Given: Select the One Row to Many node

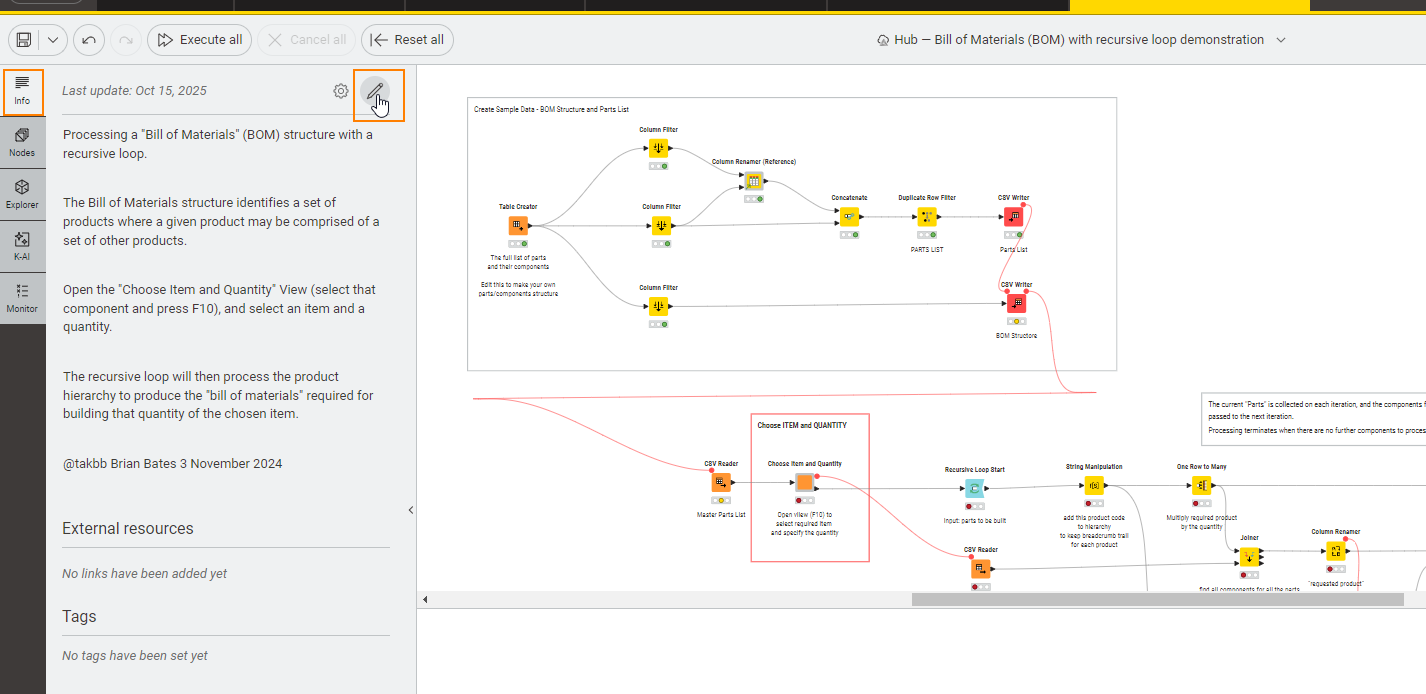Looking at the screenshot, I should (1201, 485).
